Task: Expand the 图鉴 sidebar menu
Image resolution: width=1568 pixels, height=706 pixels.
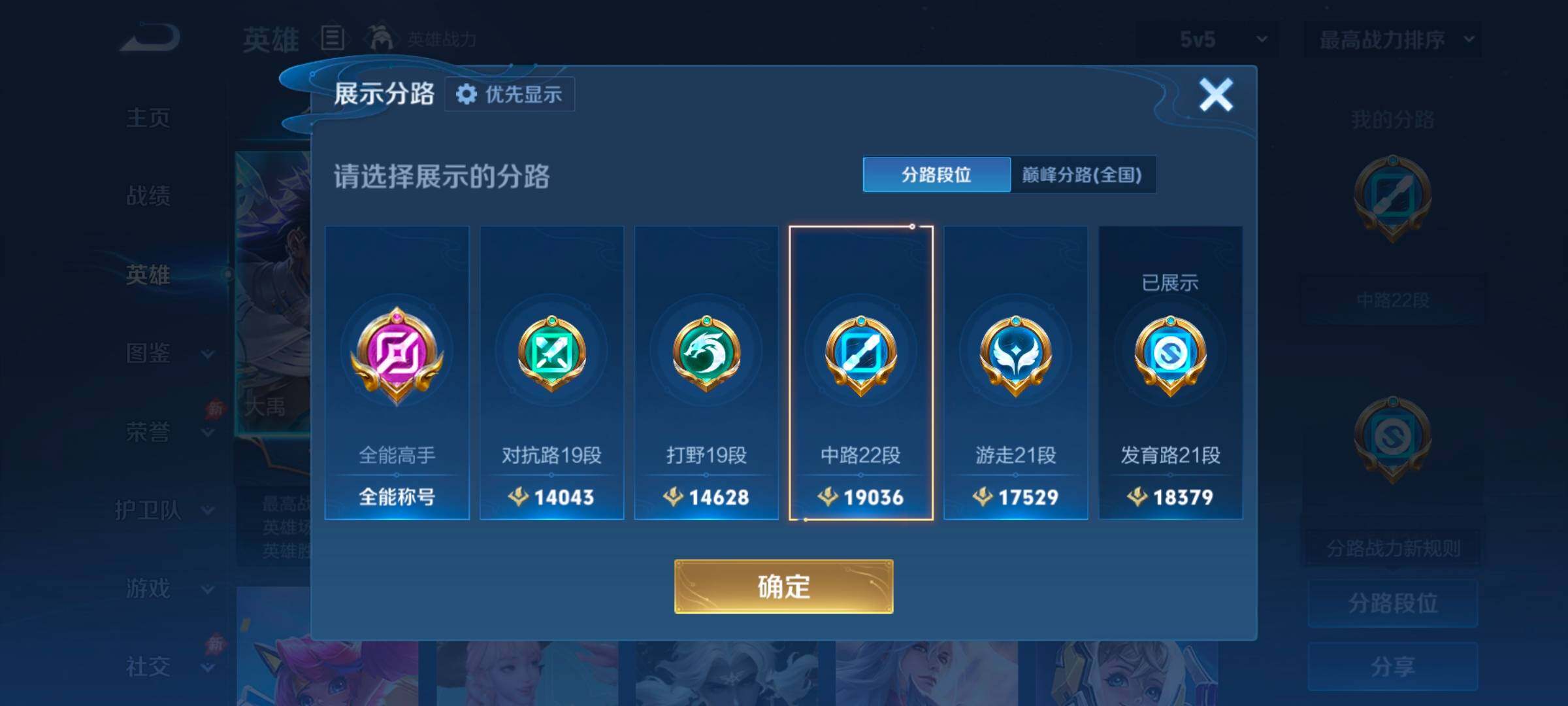Action: pyautogui.click(x=167, y=354)
